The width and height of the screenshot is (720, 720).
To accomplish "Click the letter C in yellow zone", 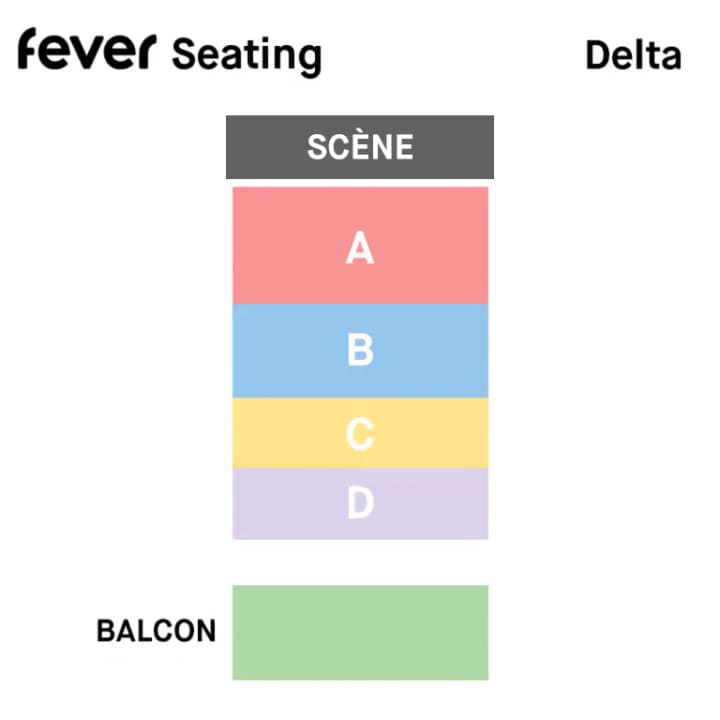I will tap(360, 433).
